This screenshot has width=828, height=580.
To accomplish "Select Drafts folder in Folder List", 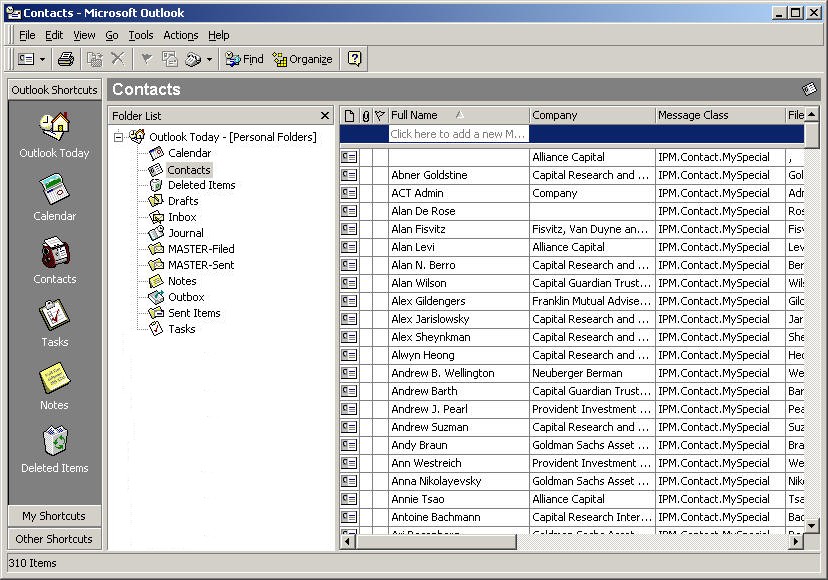I will point(183,201).
